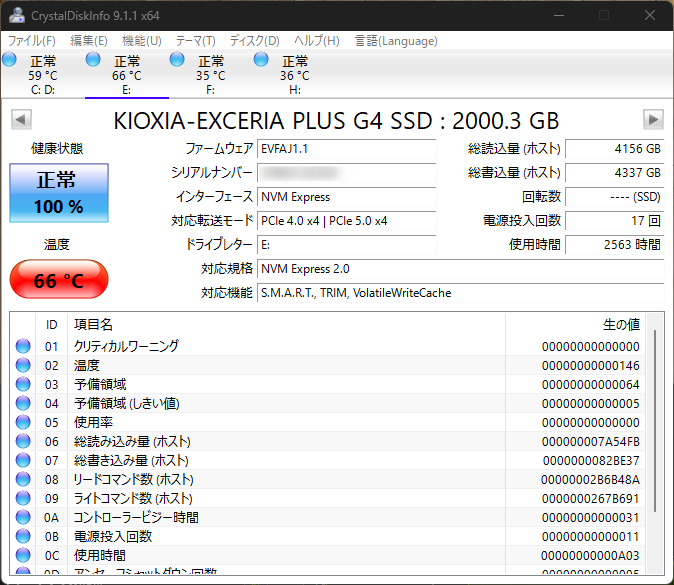674x585 pixels.
Task: Click the power on count 17 回
Action: 615,221
